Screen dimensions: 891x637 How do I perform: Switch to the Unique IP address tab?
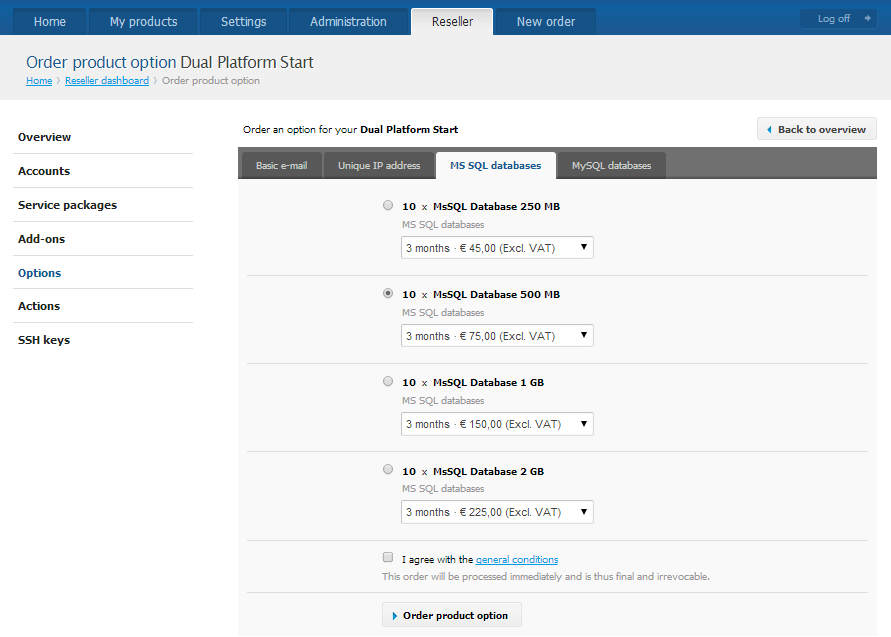(x=379, y=165)
